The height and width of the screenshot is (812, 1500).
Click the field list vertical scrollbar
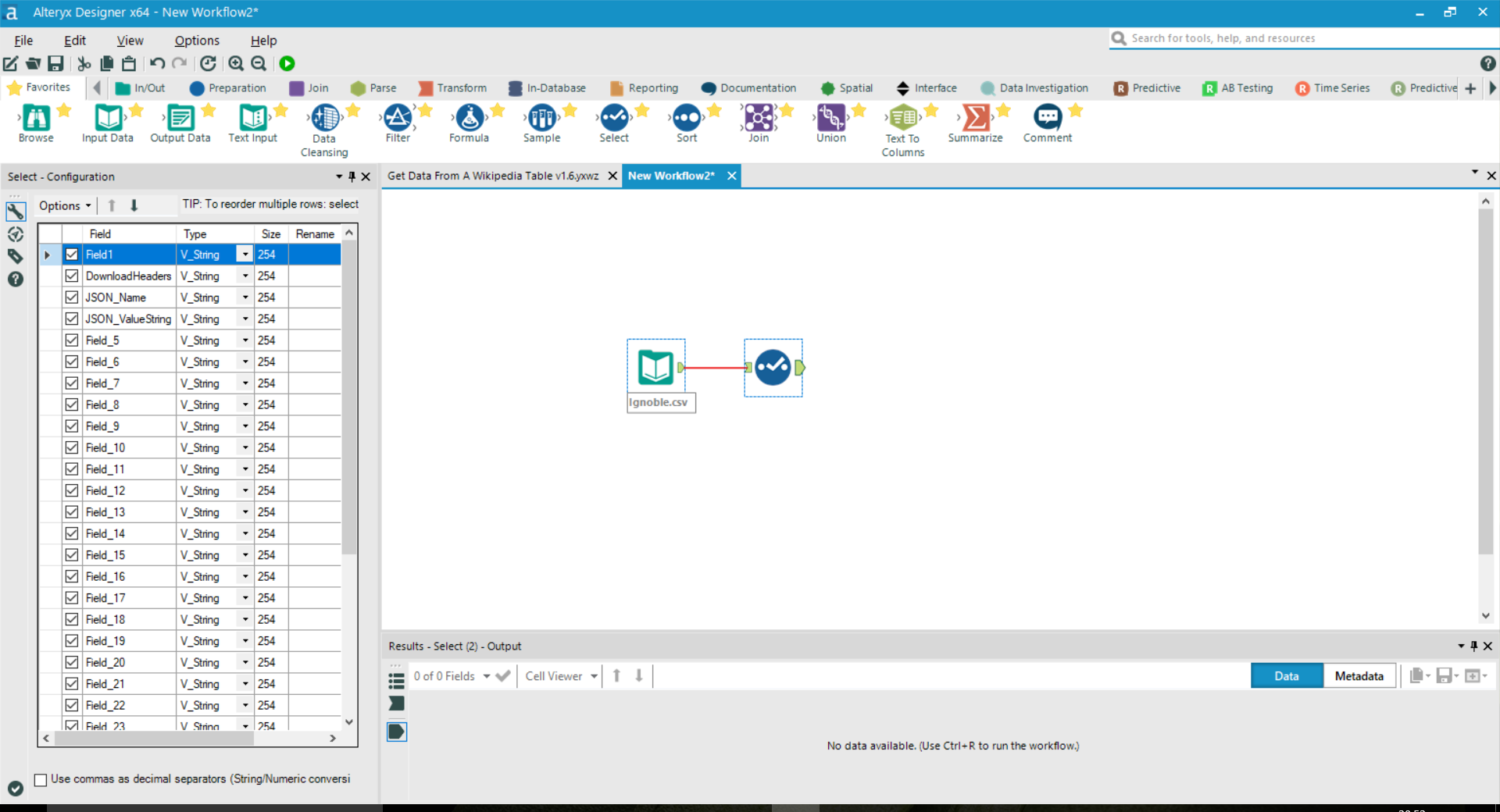pyautogui.click(x=349, y=398)
